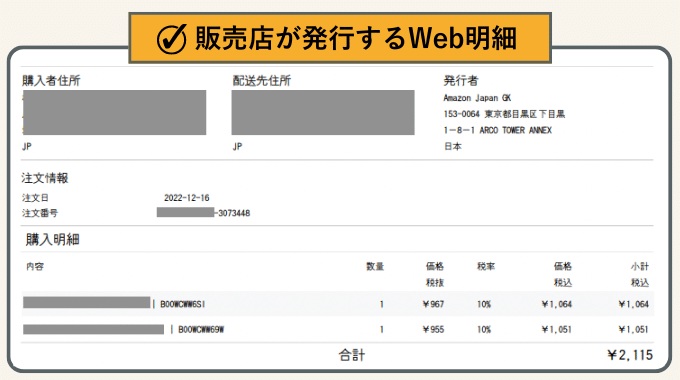Click the checkmark icon in the orange header
This screenshot has height=380, width=680.
click(171, 38)
